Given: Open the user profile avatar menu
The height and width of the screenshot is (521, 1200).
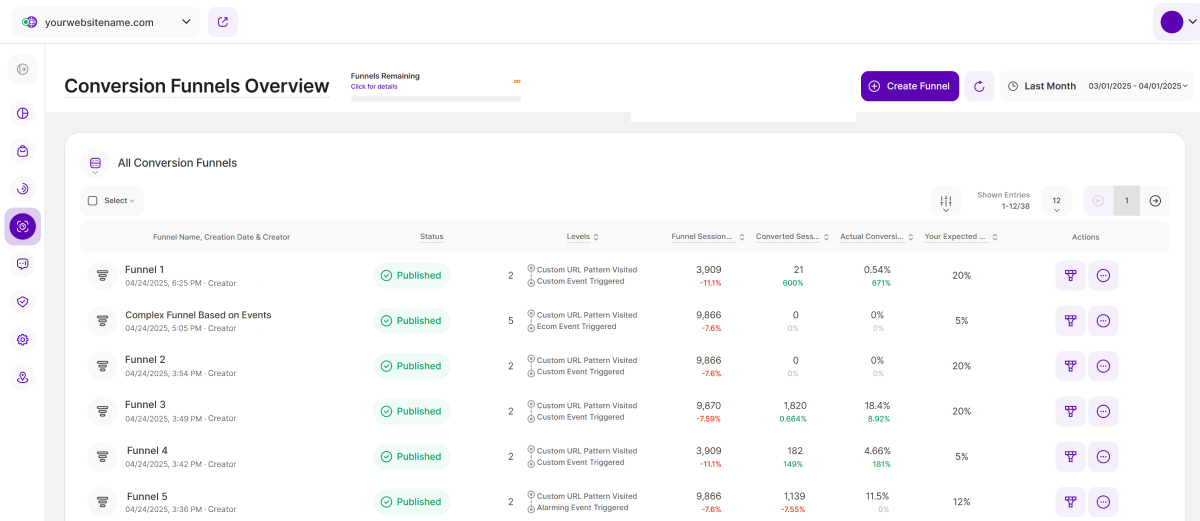Looking at the screenshot, I should [x=1171, y=21].
